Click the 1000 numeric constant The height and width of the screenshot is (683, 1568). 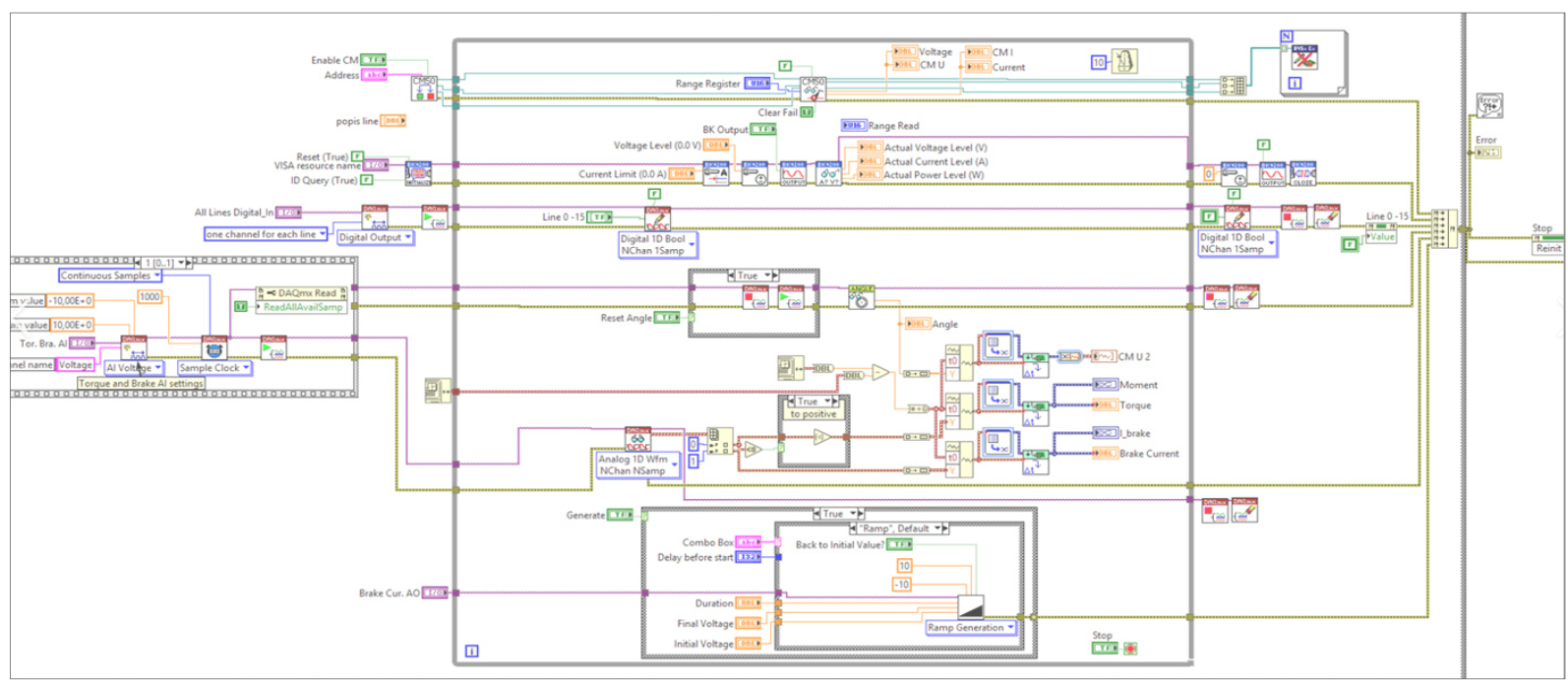[150, 296]
